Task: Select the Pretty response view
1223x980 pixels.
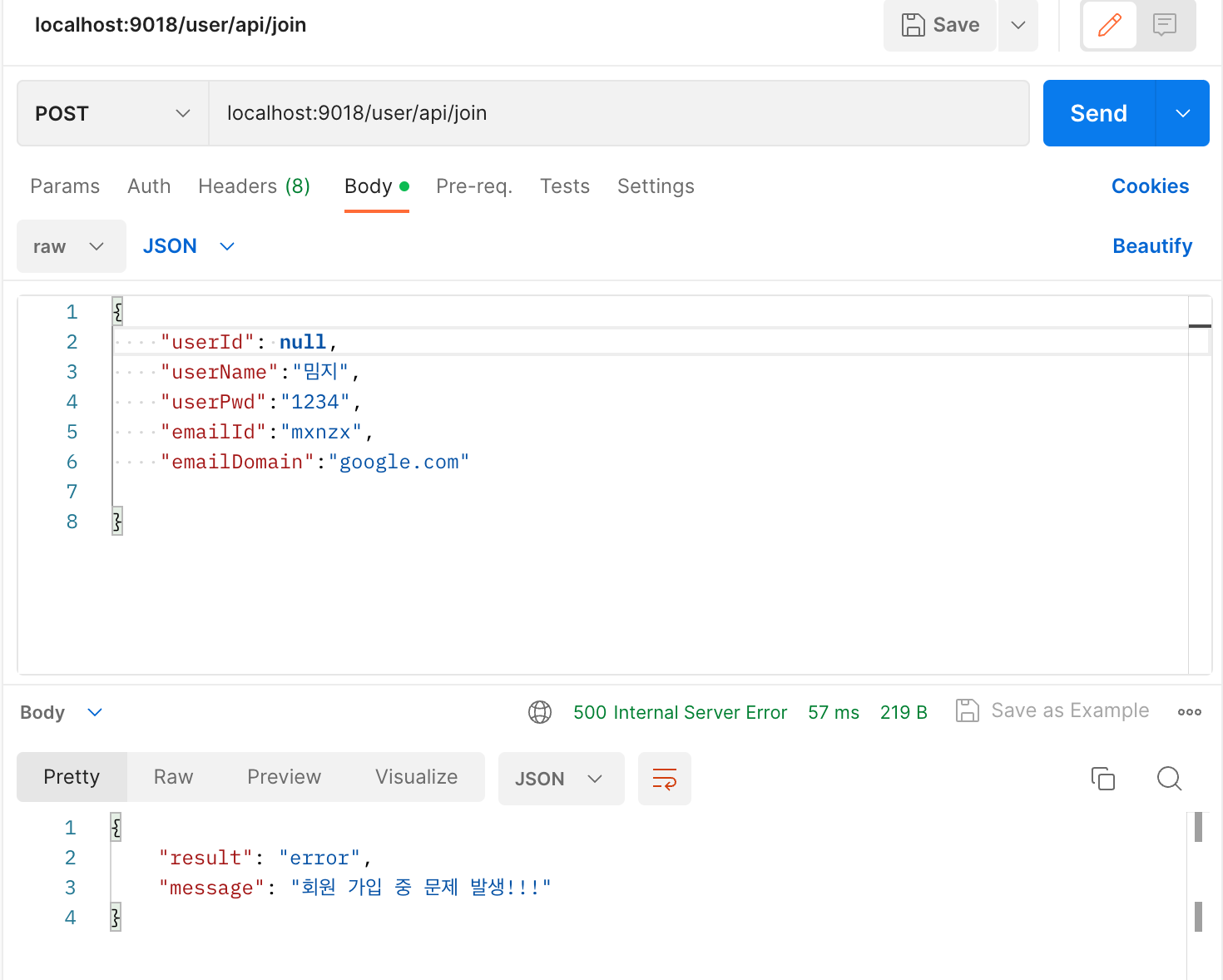Action: pos(72,777)
